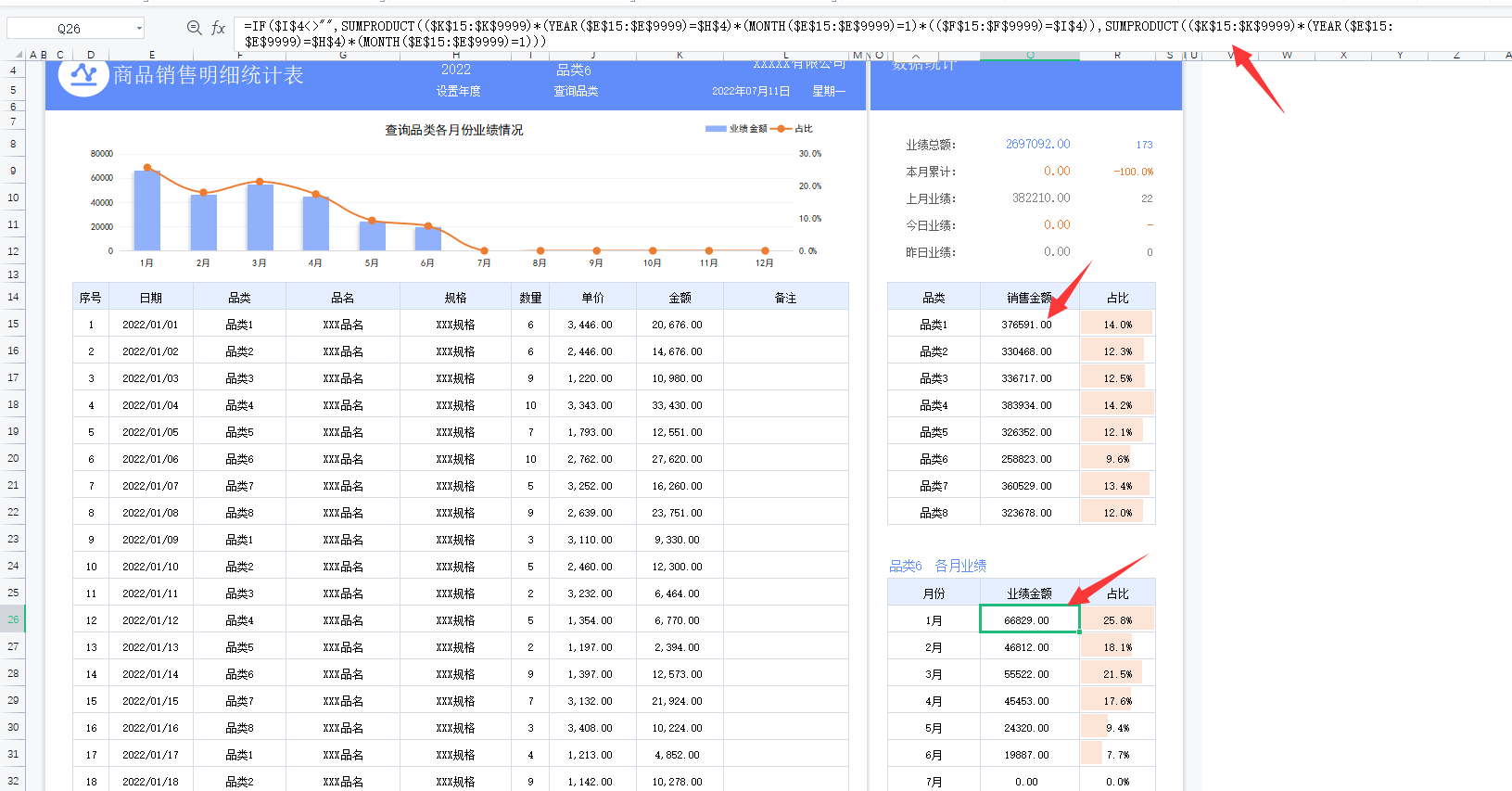Select the orange 占比 legend marker
The width and height of the screenshot is (1512, 791).
pyautogui.click(x=781, y=129)
